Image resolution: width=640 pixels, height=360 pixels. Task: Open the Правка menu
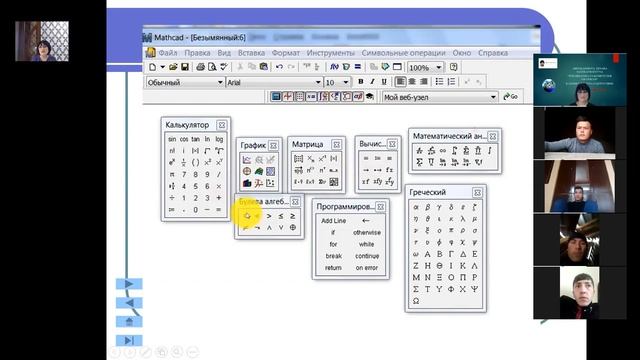(x=197, y=53)
